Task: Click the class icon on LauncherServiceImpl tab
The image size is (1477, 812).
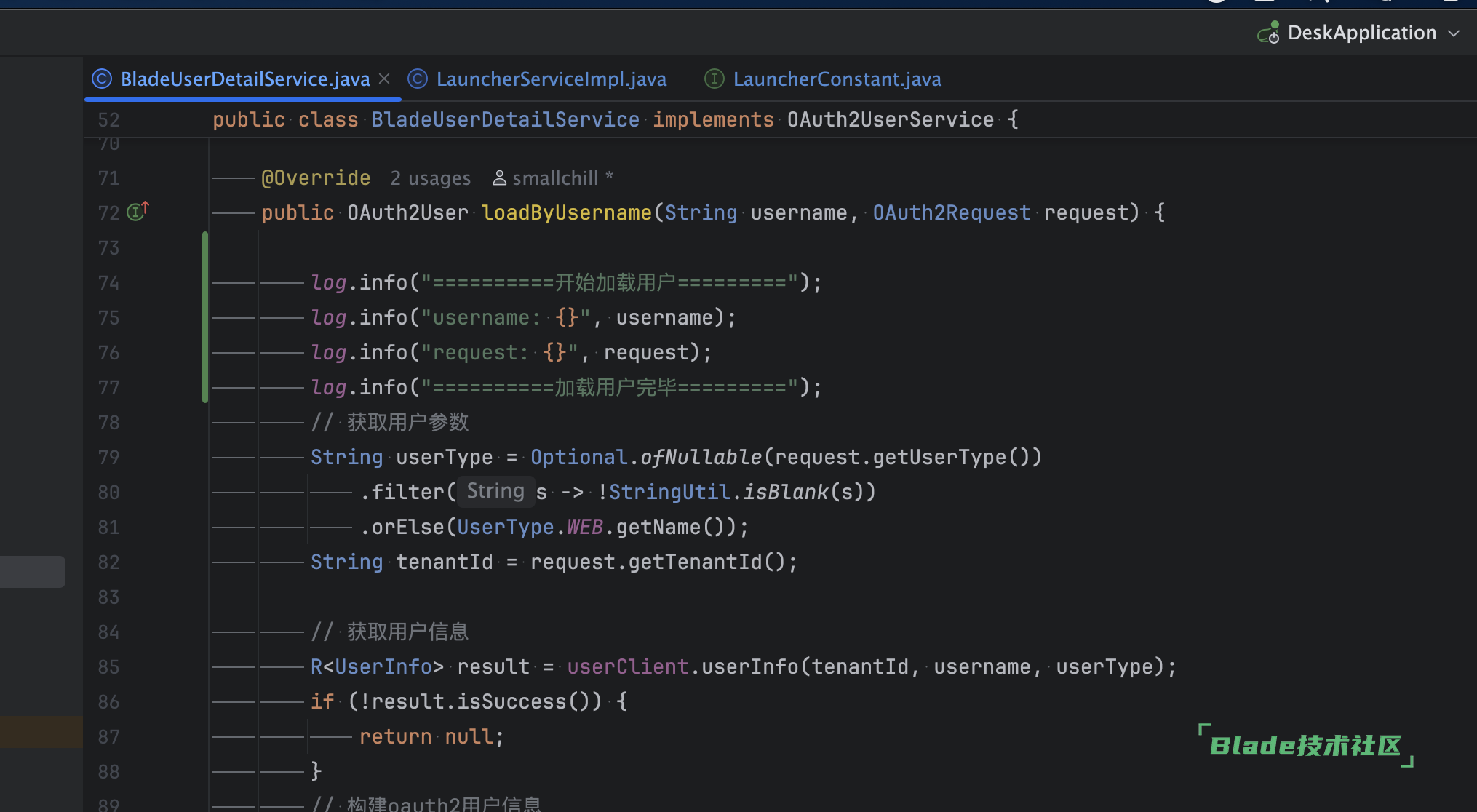Action: click(x=418, y=79)
